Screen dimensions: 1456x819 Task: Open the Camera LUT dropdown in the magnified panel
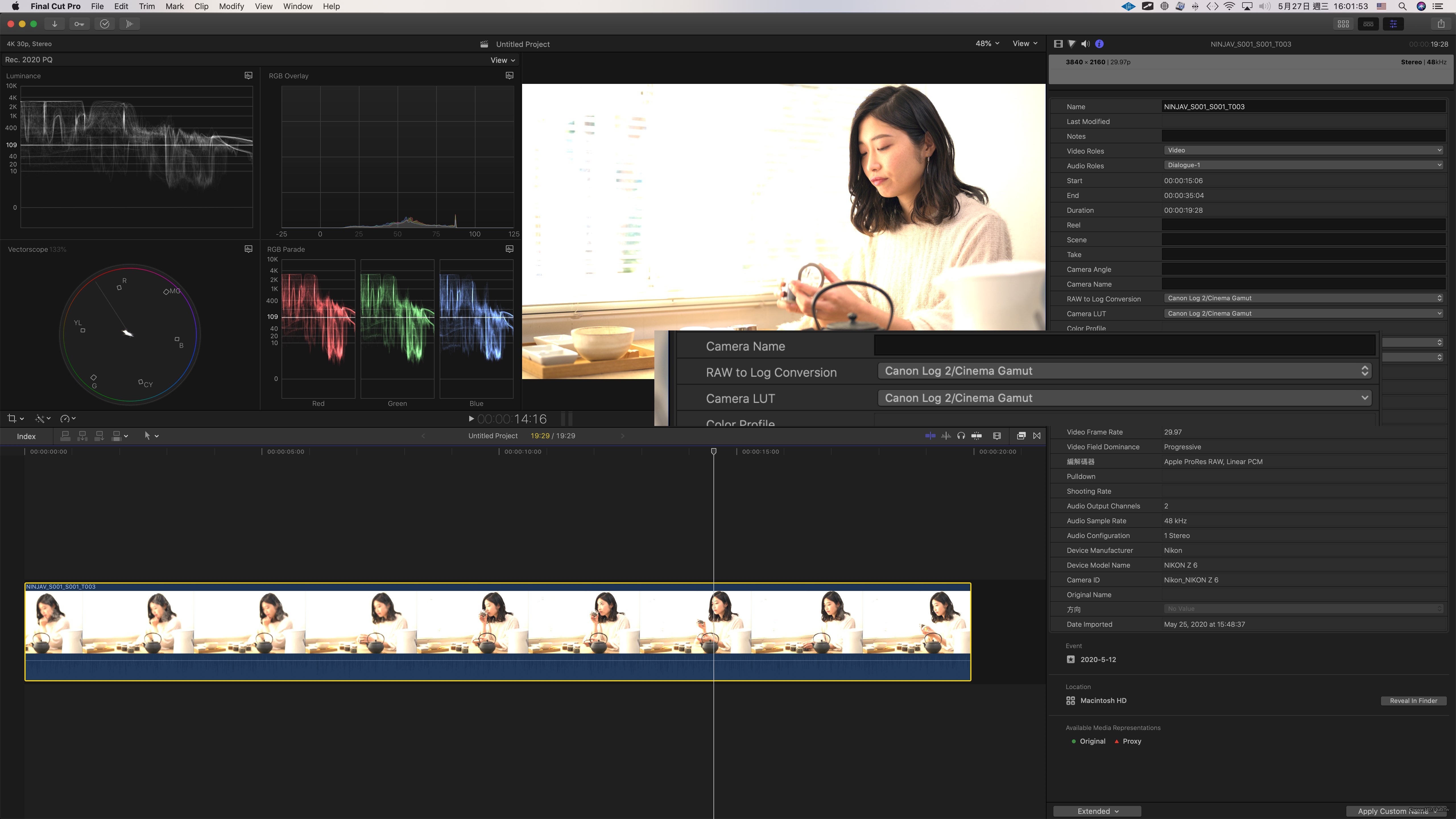[x=1124, y=398]
